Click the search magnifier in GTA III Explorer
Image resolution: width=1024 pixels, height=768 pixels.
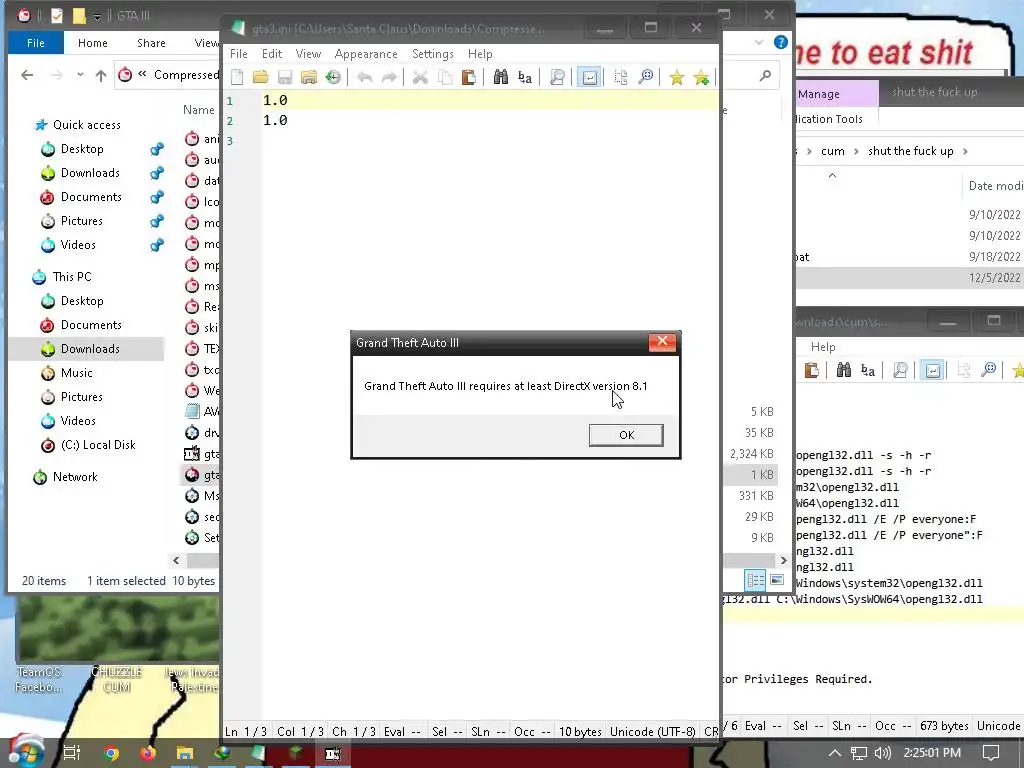tap(765, 76)
